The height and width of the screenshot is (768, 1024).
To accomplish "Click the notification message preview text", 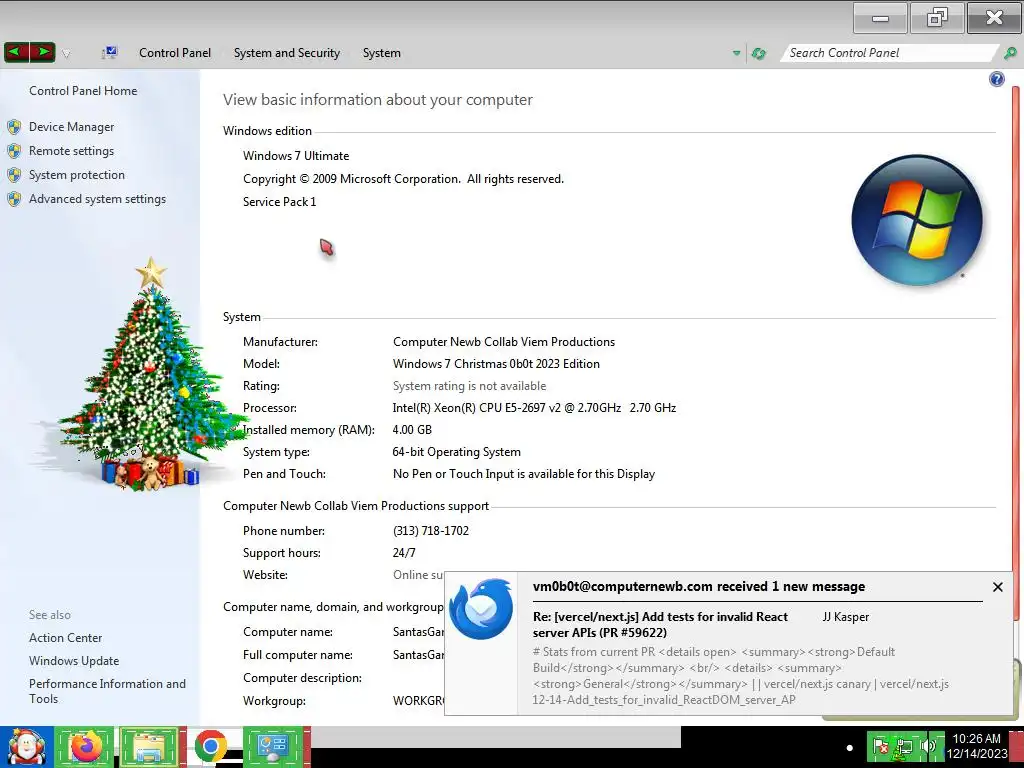I will pyautogui.click(x=741, y=676).
